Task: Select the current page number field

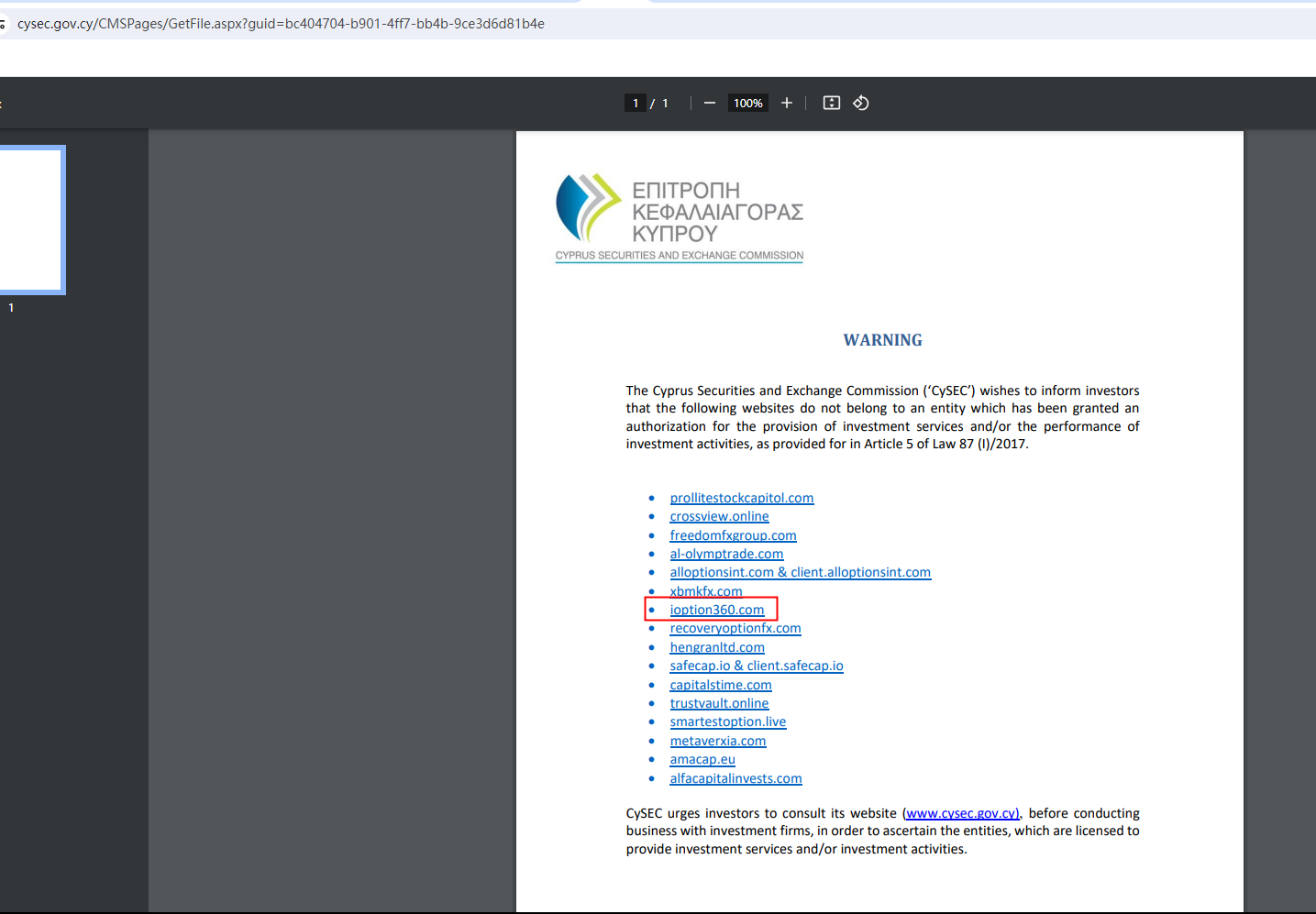Action: (636, 104)
